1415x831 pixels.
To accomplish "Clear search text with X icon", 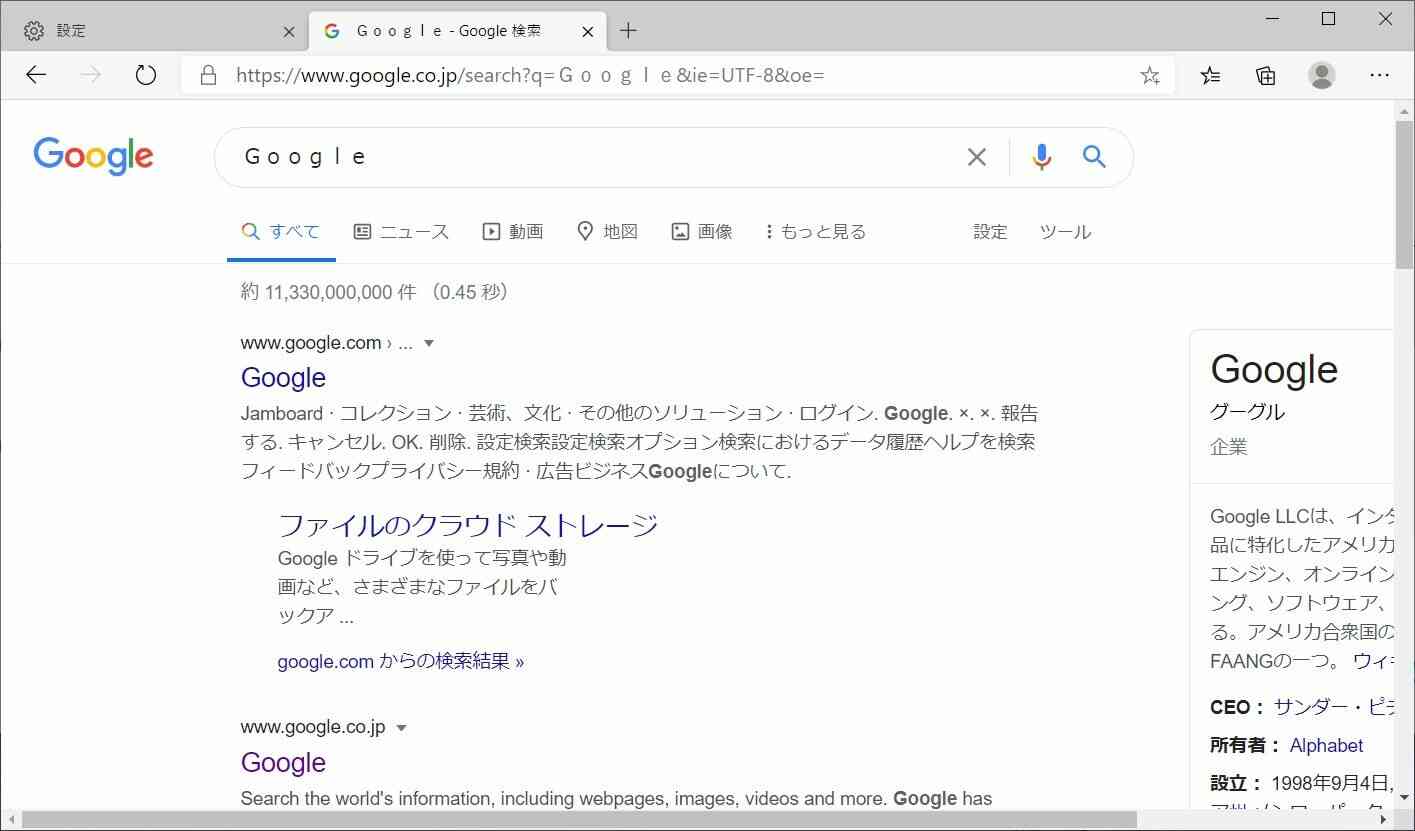I will coord(977,157).
